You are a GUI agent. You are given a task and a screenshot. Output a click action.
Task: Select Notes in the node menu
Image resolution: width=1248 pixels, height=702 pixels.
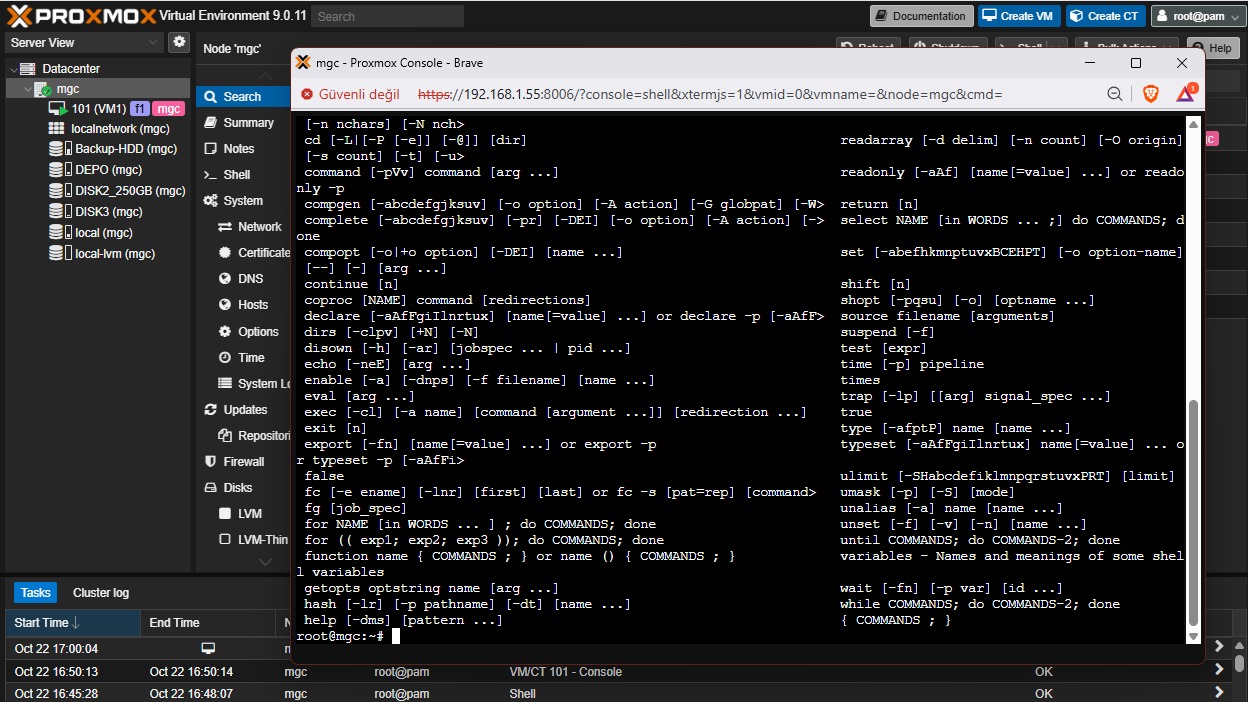click(239, 149)
